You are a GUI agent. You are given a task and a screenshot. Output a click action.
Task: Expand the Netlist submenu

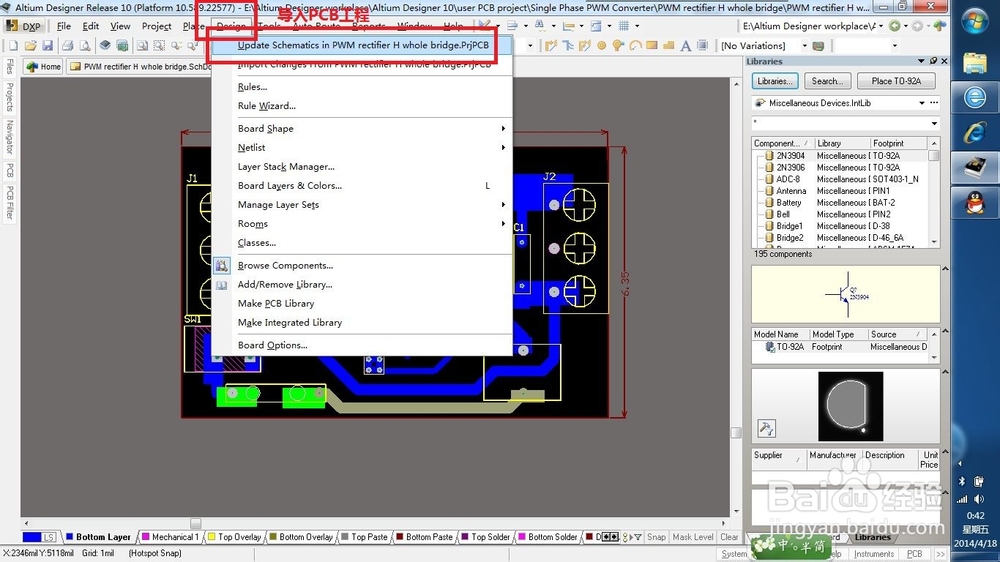pos(363,147)
